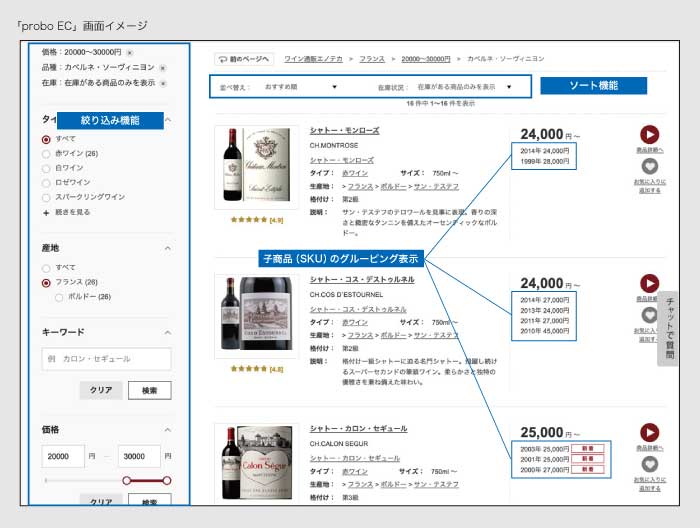Click 2000年 27,000円 vintage for カロン・セギュール
Viewport: 700px width, 528px height.
(x=545, y=470)
